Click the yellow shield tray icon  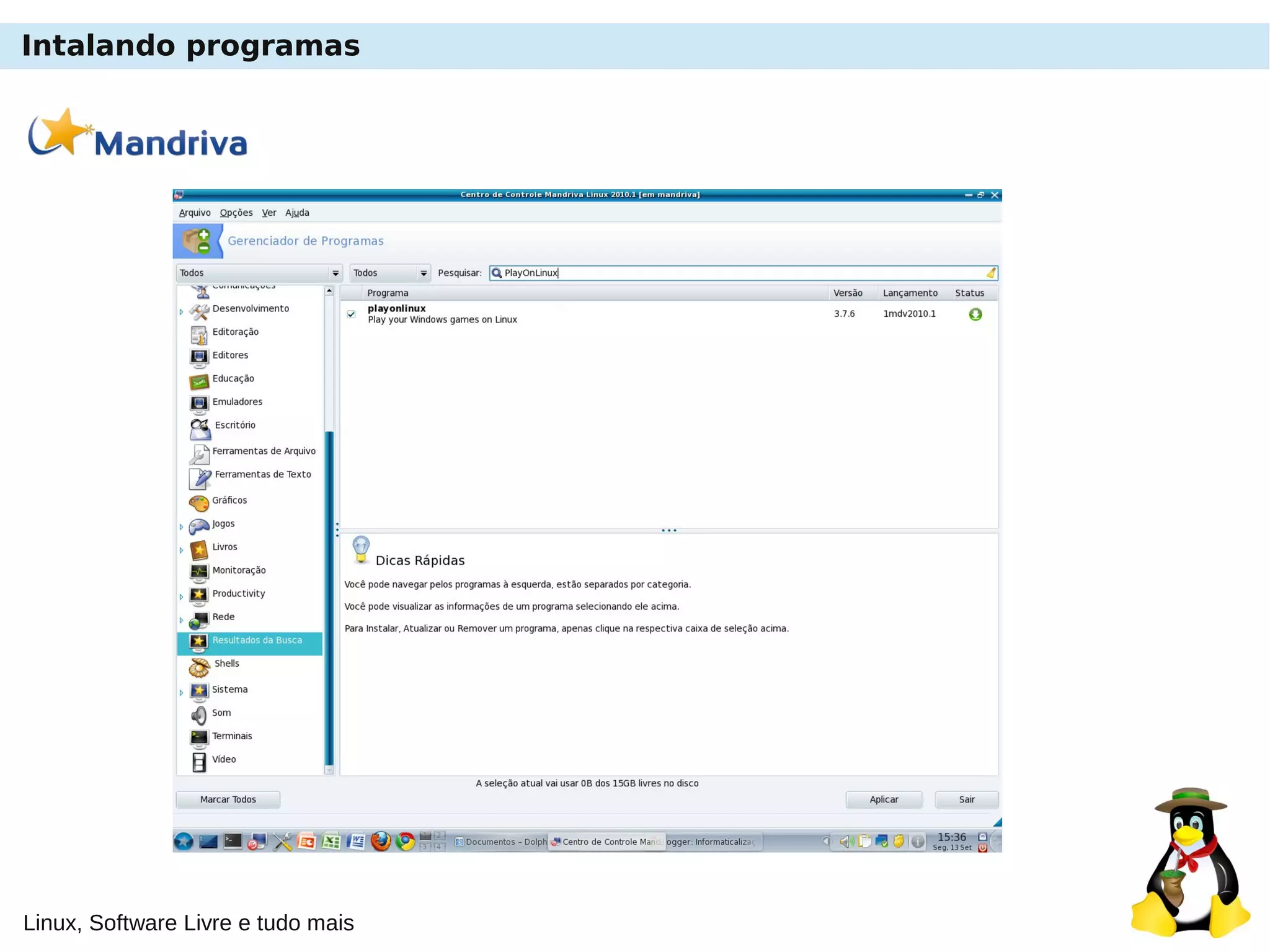tap(899, 842)
